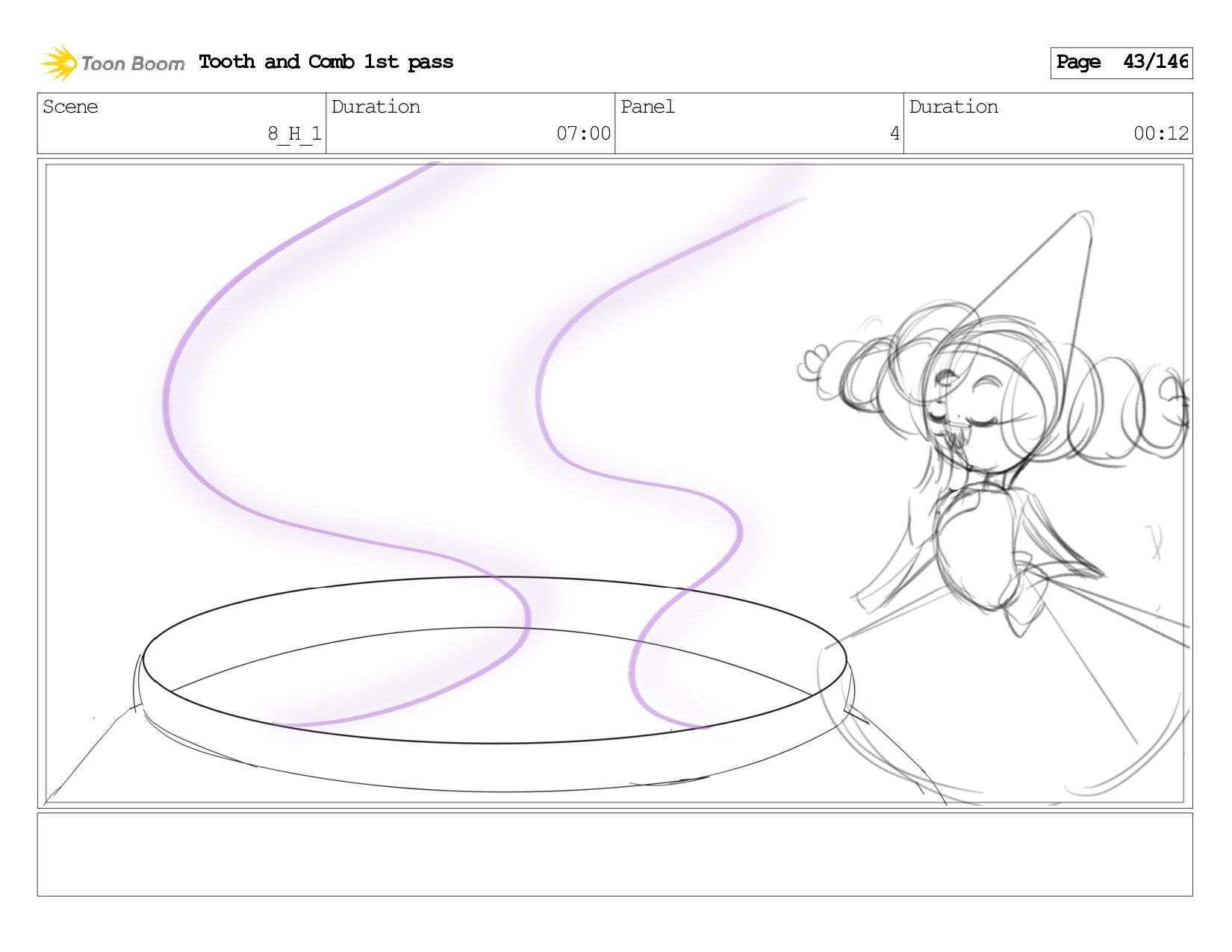Select the panel number '4'
Image resolution: width=1232 pixels, height=952 pixels.
point(895,134)
